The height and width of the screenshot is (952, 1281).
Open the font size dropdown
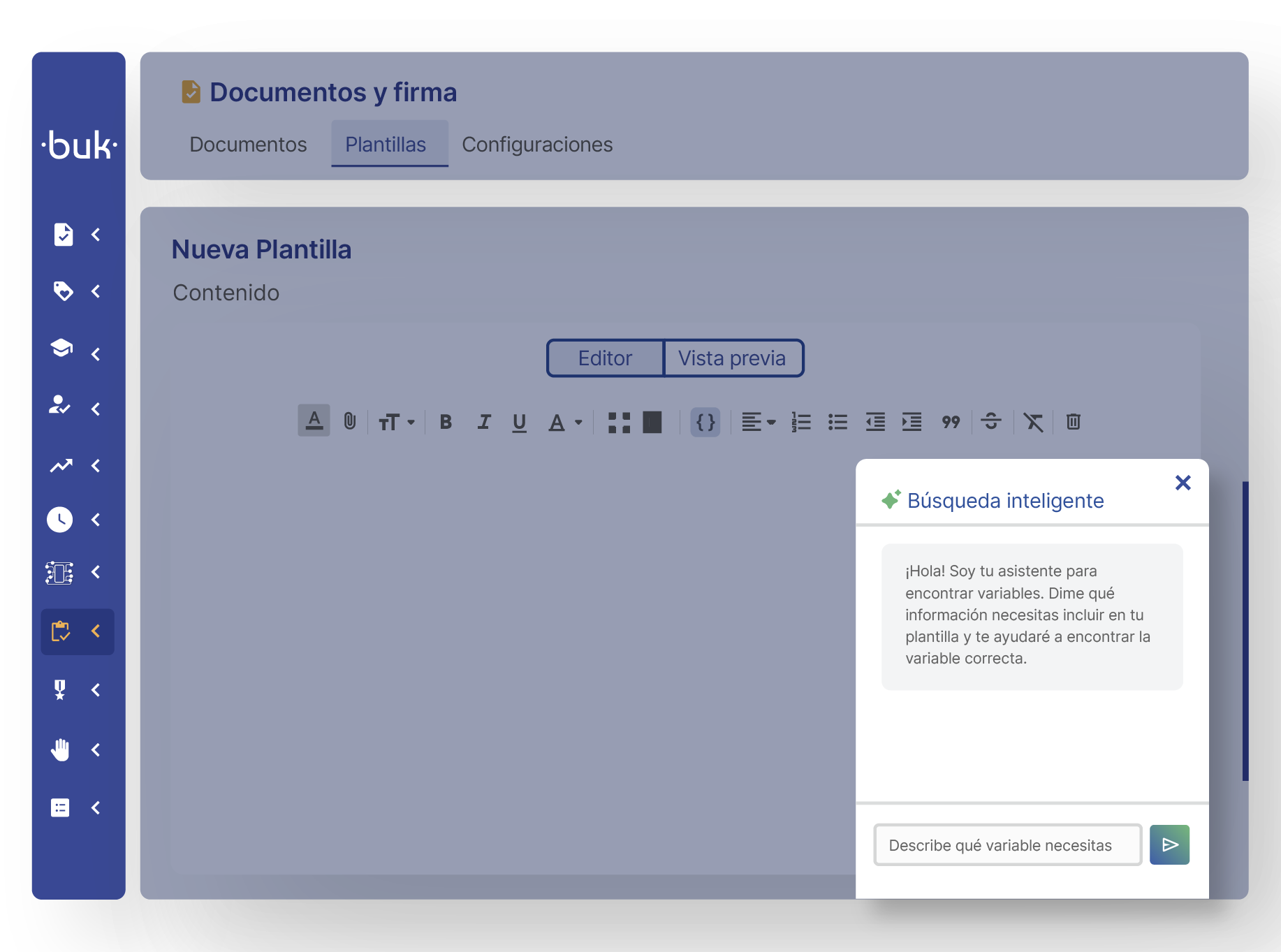396,422
